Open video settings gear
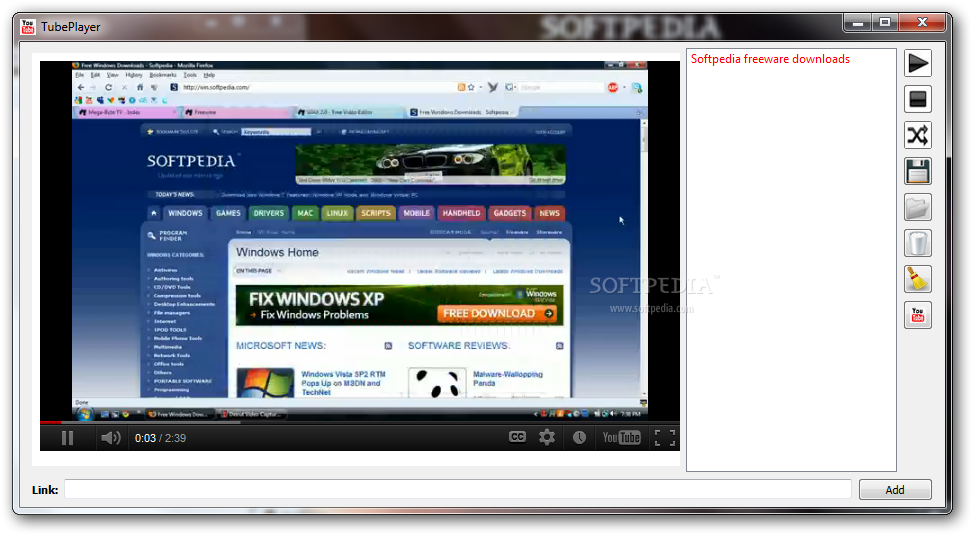 pyautogui.click(x=547, y=438)
